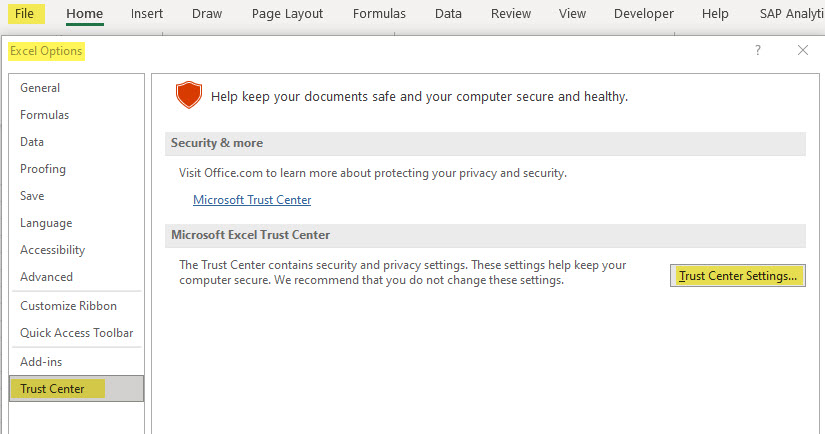This screenshot has height=434, width=825.
Task: Open the Developer ribbon tab
Action: pyautogui.click(x=643, y=14)
